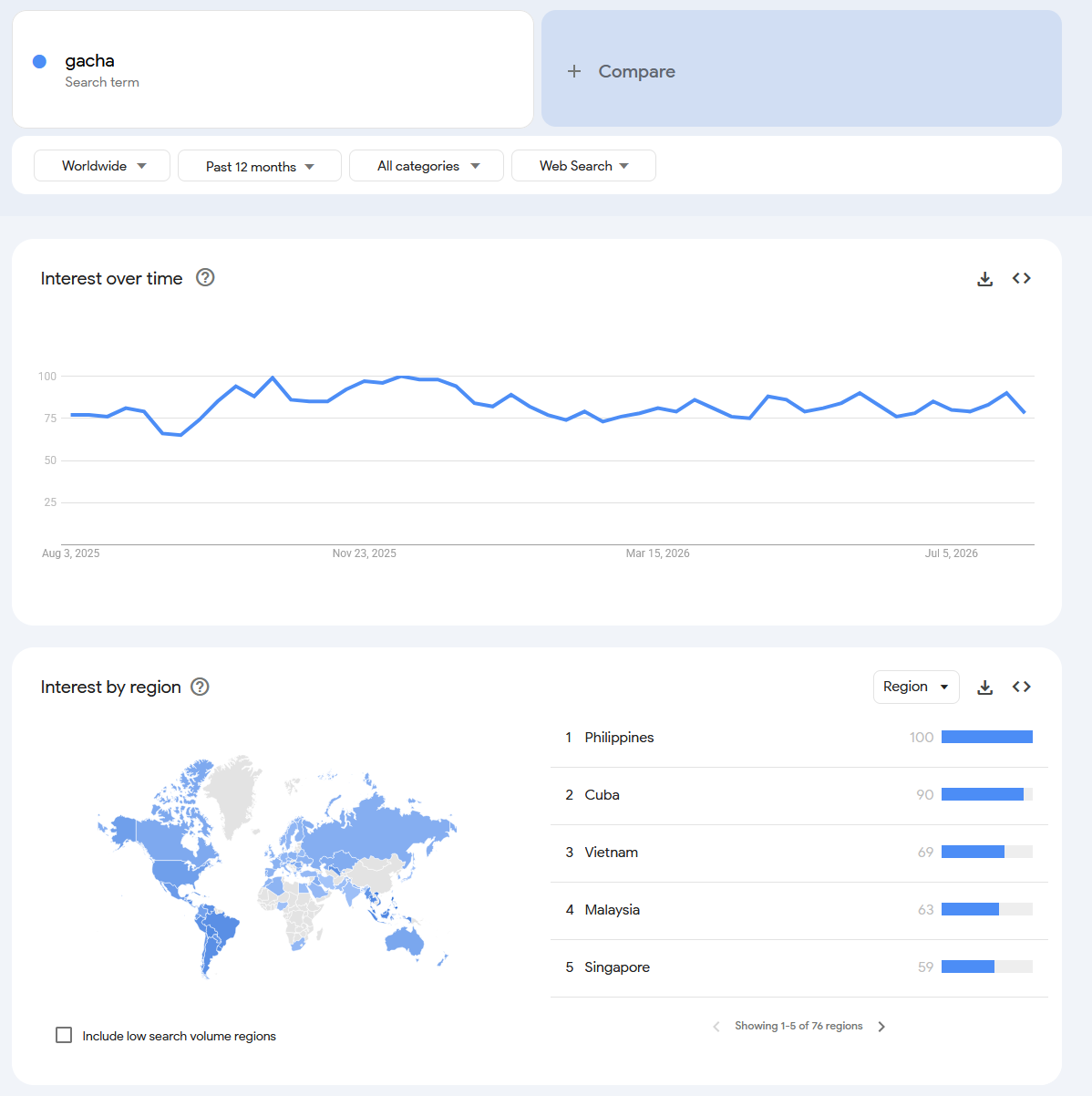Click the Malaysia interest bar
Viewport: 1092px width, 1096px height.
click(987, 909)
